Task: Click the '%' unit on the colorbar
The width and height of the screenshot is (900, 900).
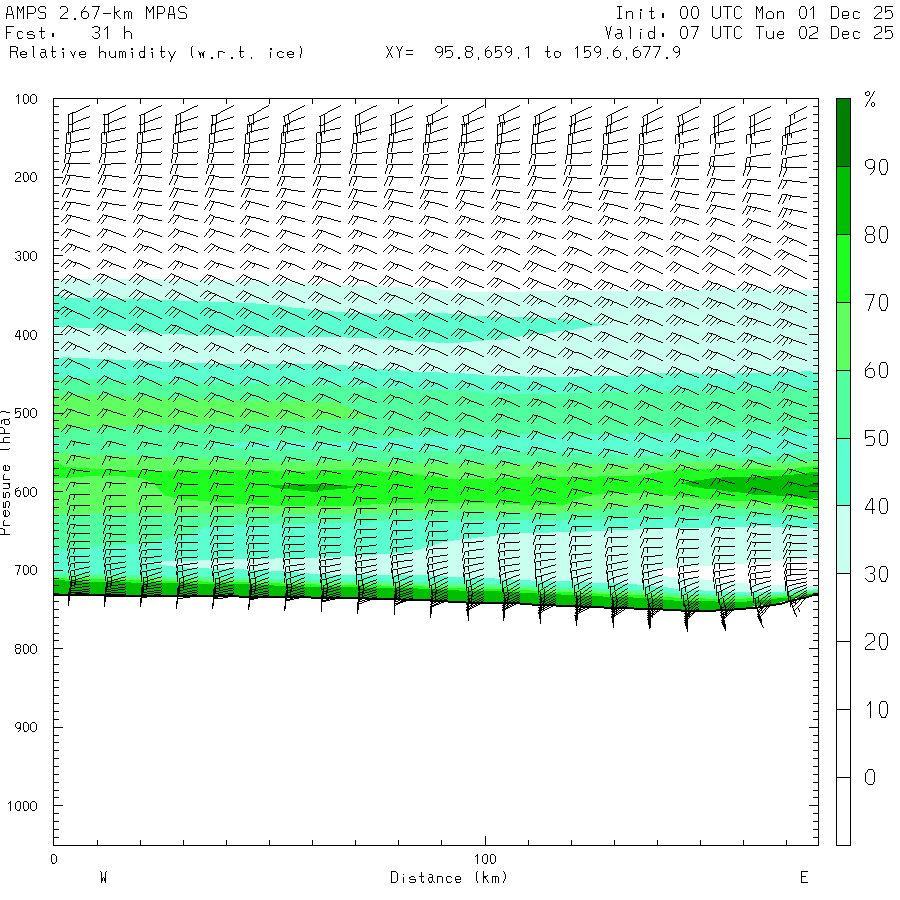Action: tap(870, 100)
